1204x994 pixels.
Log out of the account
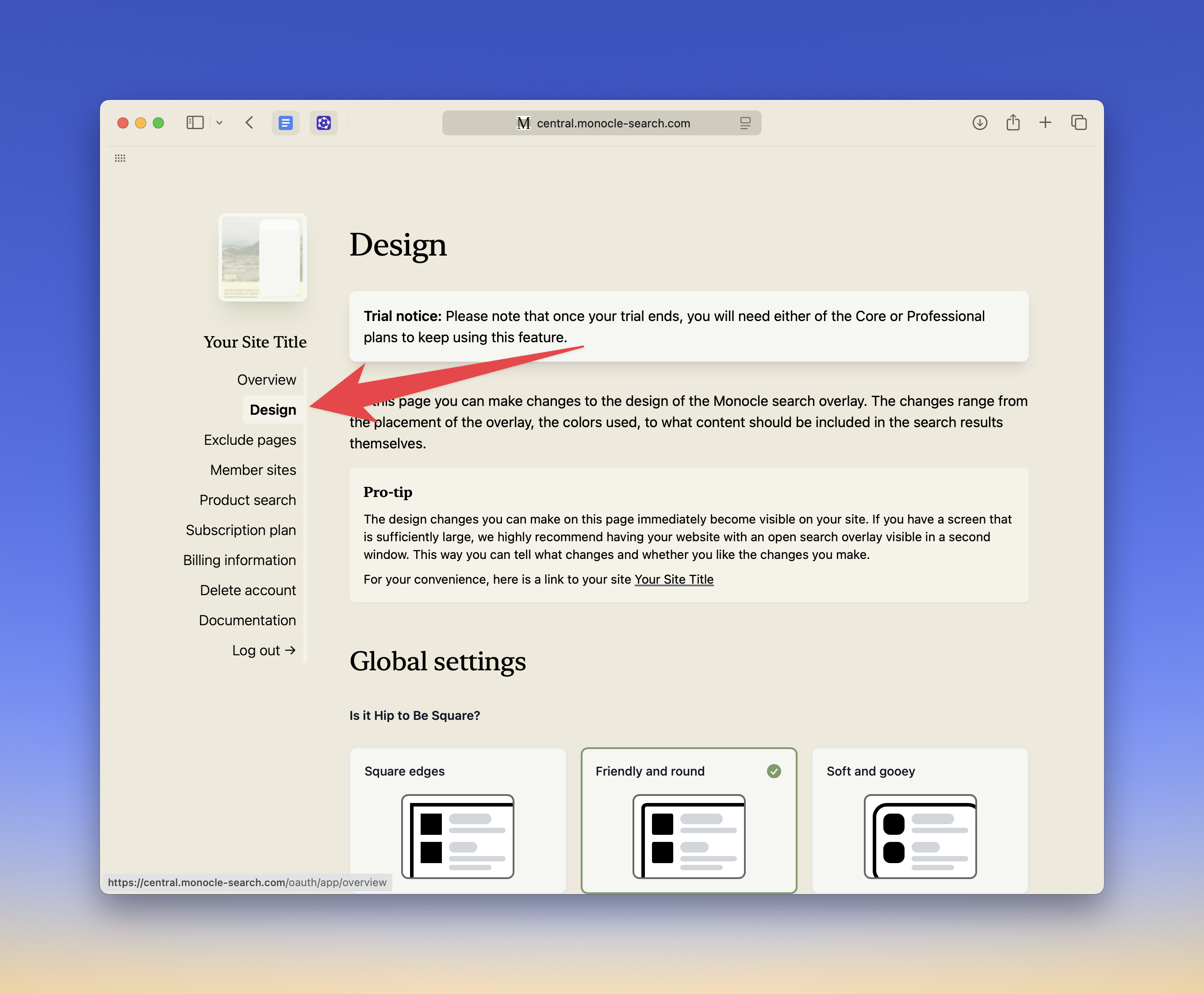pyautogui.click(x=264, y=650)
